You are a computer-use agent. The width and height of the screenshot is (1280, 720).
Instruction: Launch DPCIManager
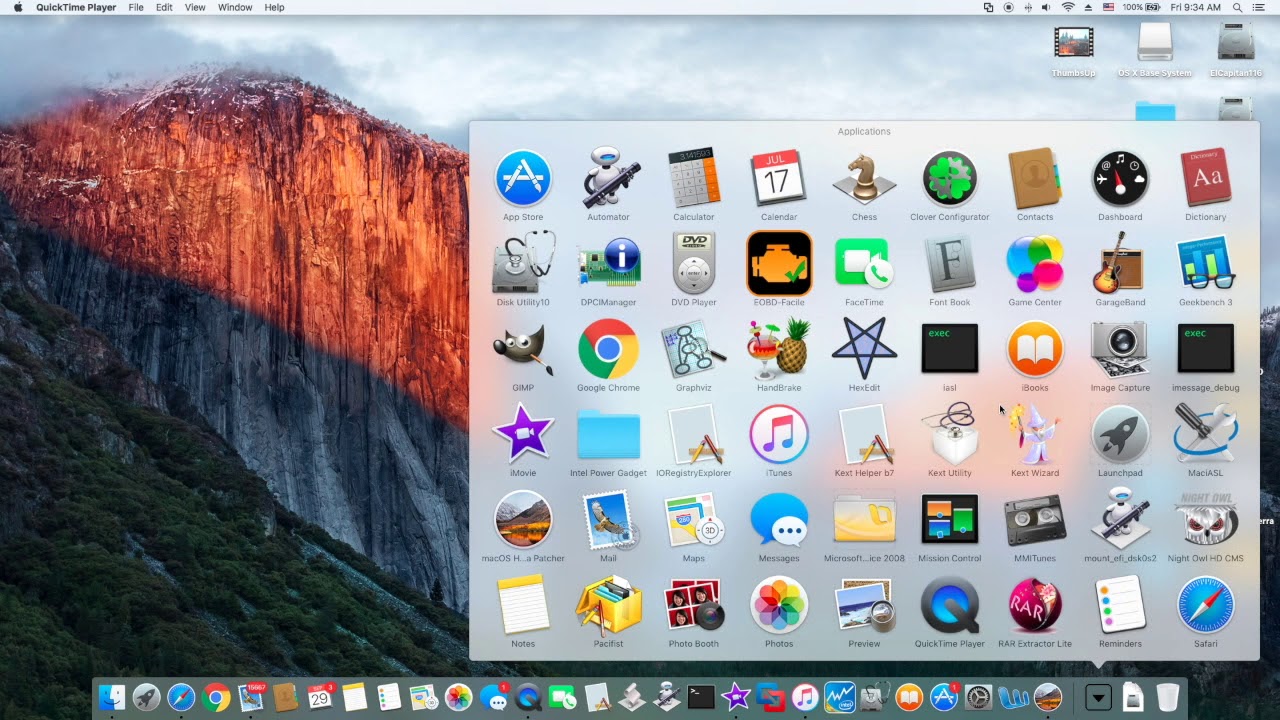click(x=608, y=264)
